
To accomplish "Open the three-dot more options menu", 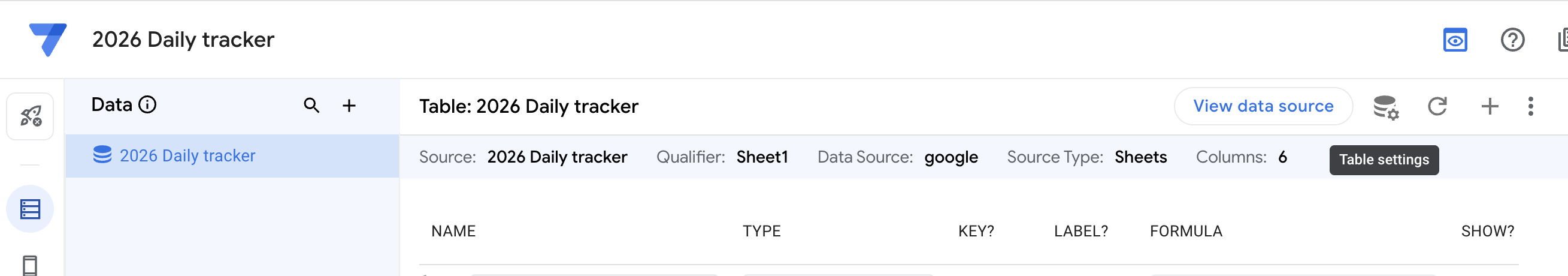I will 1530,107.
